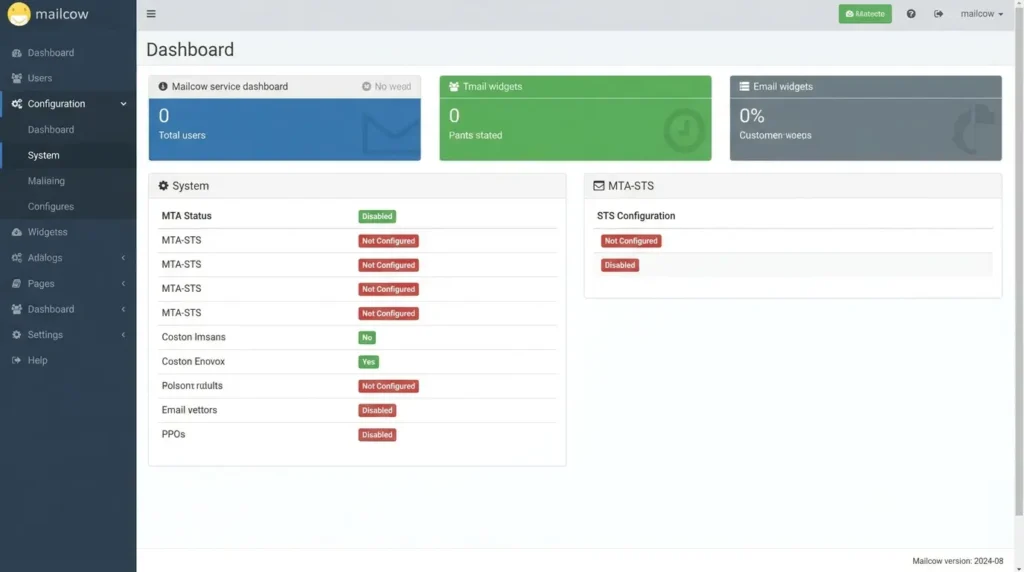Click the Help sidebar icon
This screenshot has height=572, width=1024.
pos(16,360)
